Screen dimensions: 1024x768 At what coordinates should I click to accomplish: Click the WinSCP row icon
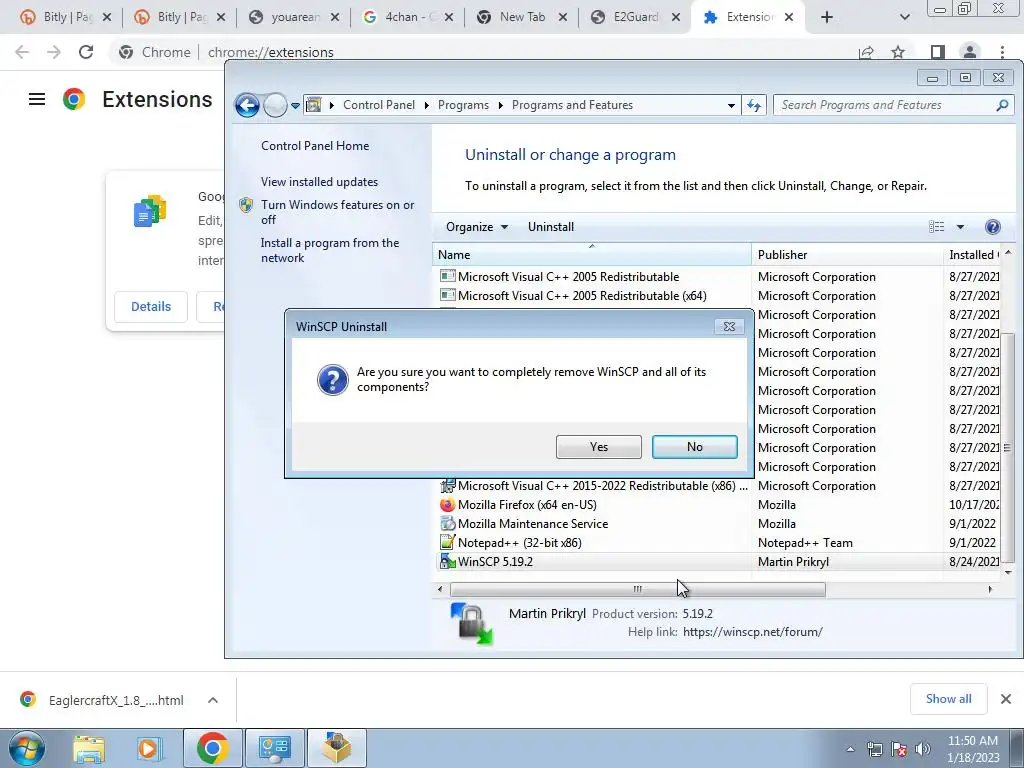point(447,561)
